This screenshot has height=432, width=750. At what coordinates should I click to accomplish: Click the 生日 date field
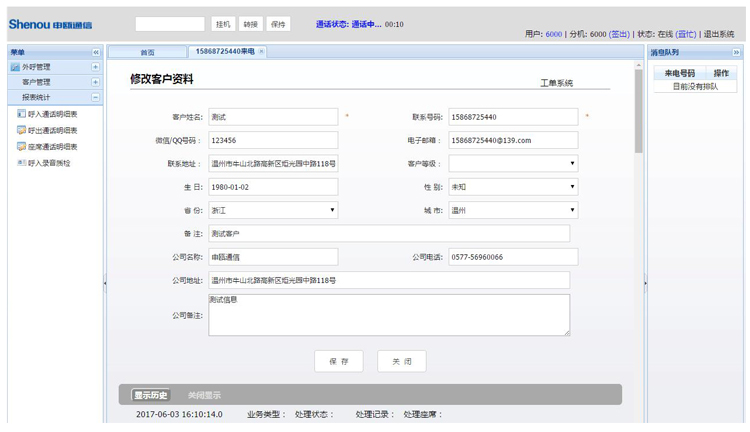pyautogui.click(x=273, y=187)
